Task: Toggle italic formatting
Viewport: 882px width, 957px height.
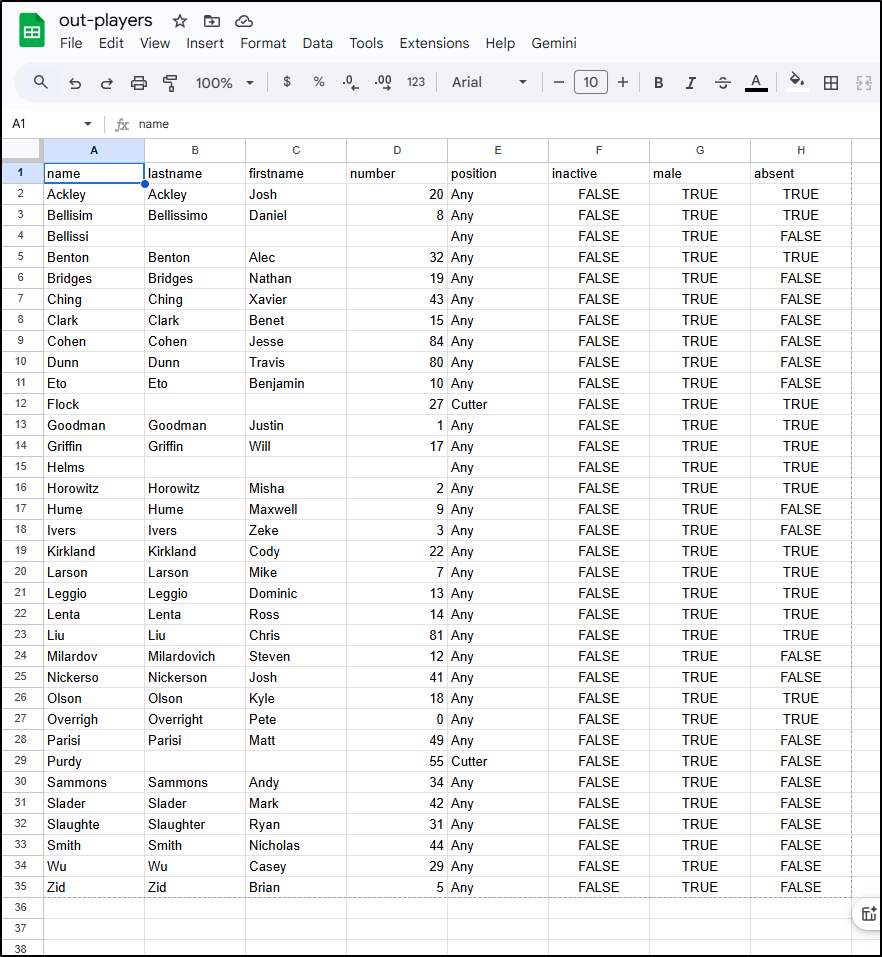Action: tap(690, 83)
